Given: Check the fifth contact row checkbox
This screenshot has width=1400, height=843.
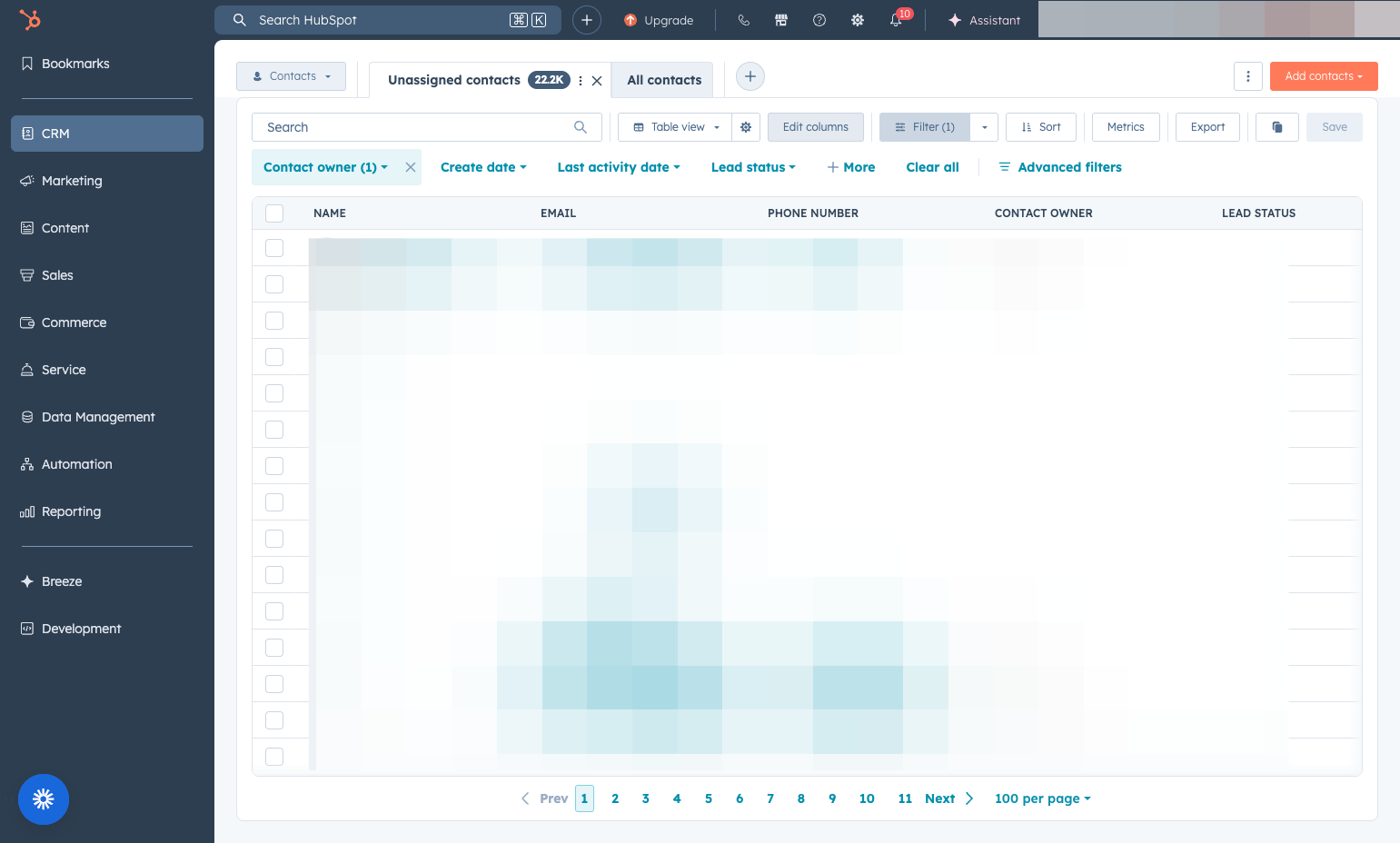Looking at the screenshot, I should point(274,393).
